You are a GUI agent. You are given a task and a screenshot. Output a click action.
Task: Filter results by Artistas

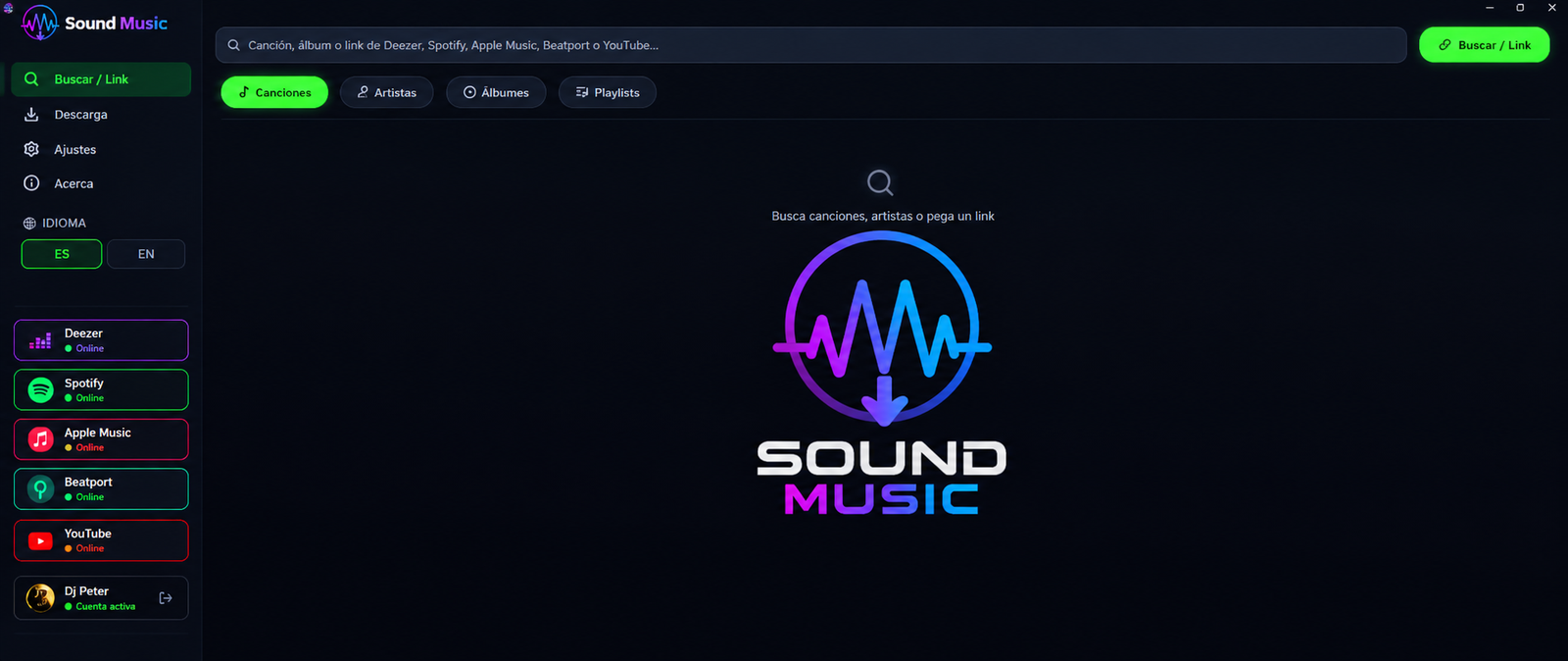pyautogui.click(x=386, y=92)
